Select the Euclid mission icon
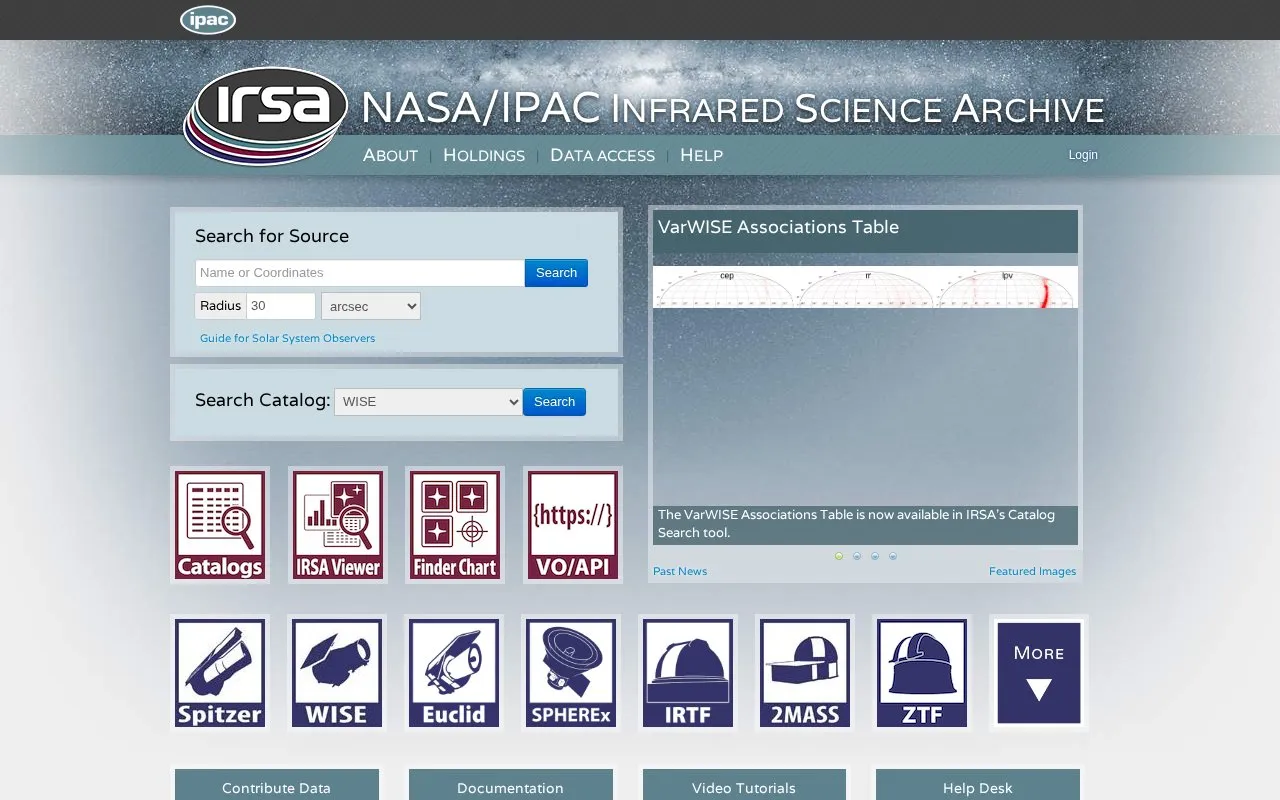Image resolution: width=1280 pixels, height=800 pixels. pyautogui.click(x=454, y=673)
